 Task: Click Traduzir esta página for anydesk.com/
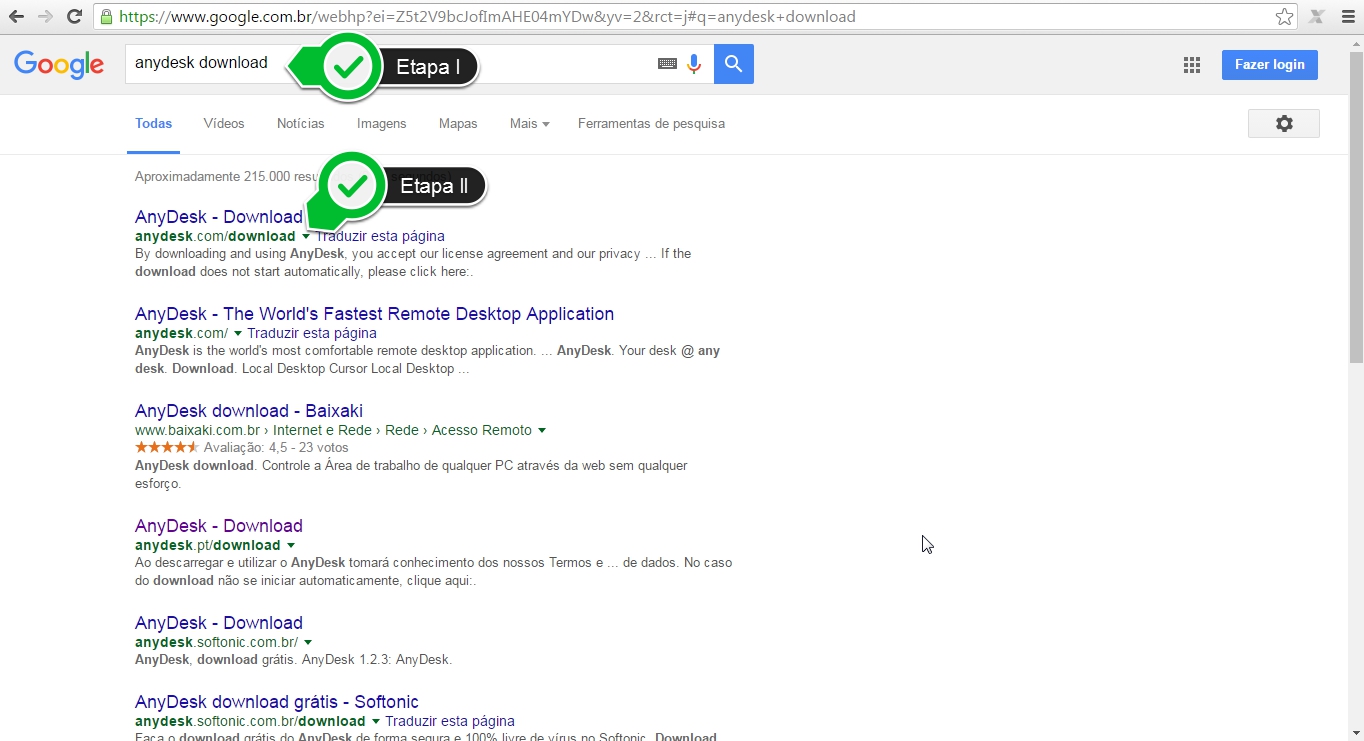[x=312, y=334]
